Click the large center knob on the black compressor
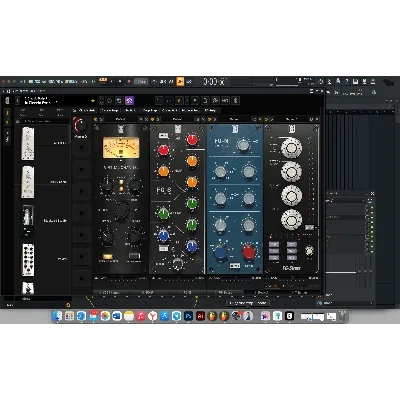This screenshot has width=400, height=400. pyautogui.click(x=121, y=210)
